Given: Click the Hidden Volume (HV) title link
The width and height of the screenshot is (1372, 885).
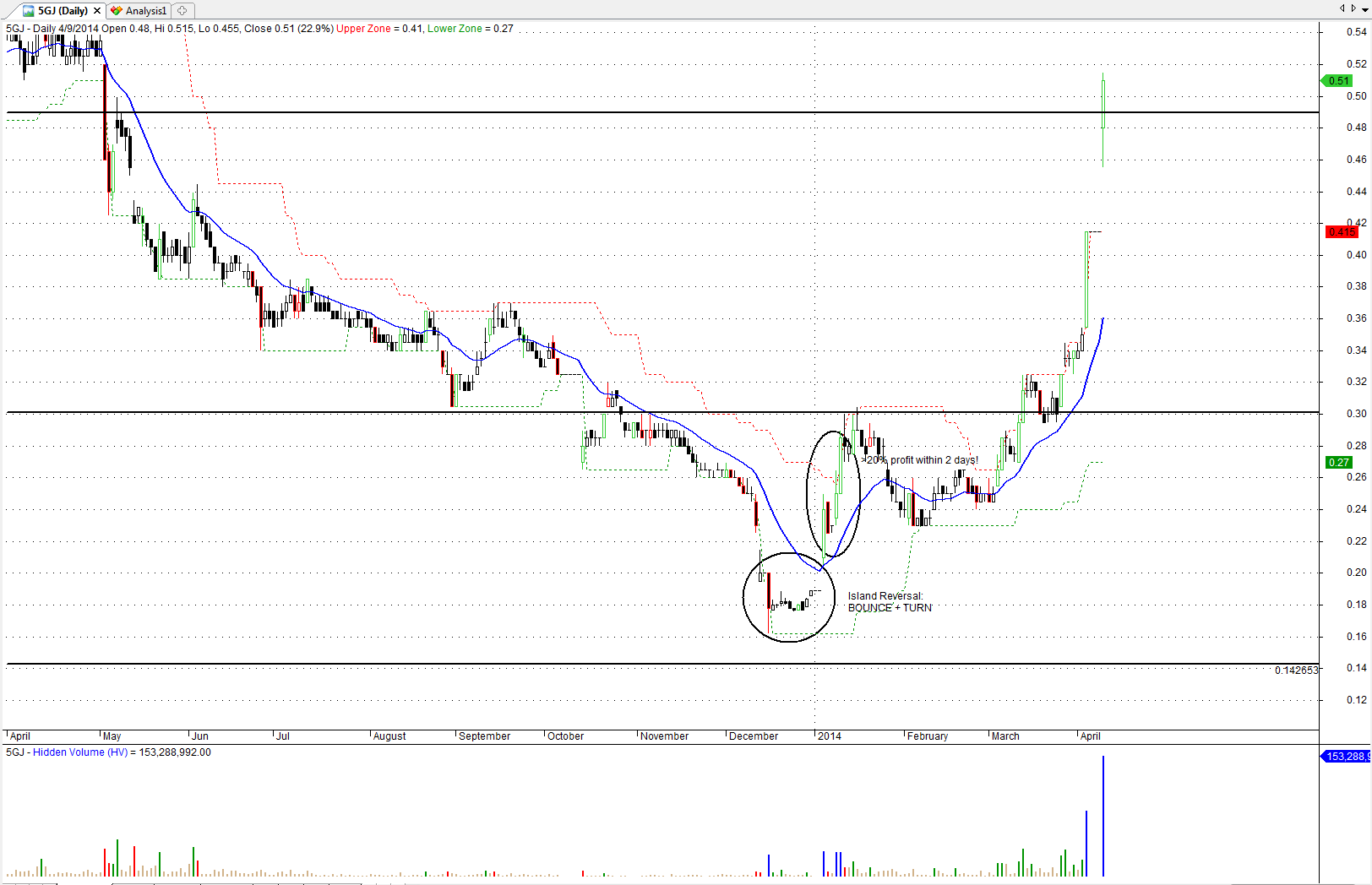Looking at the screenshot, I should [x=80, y=752].
